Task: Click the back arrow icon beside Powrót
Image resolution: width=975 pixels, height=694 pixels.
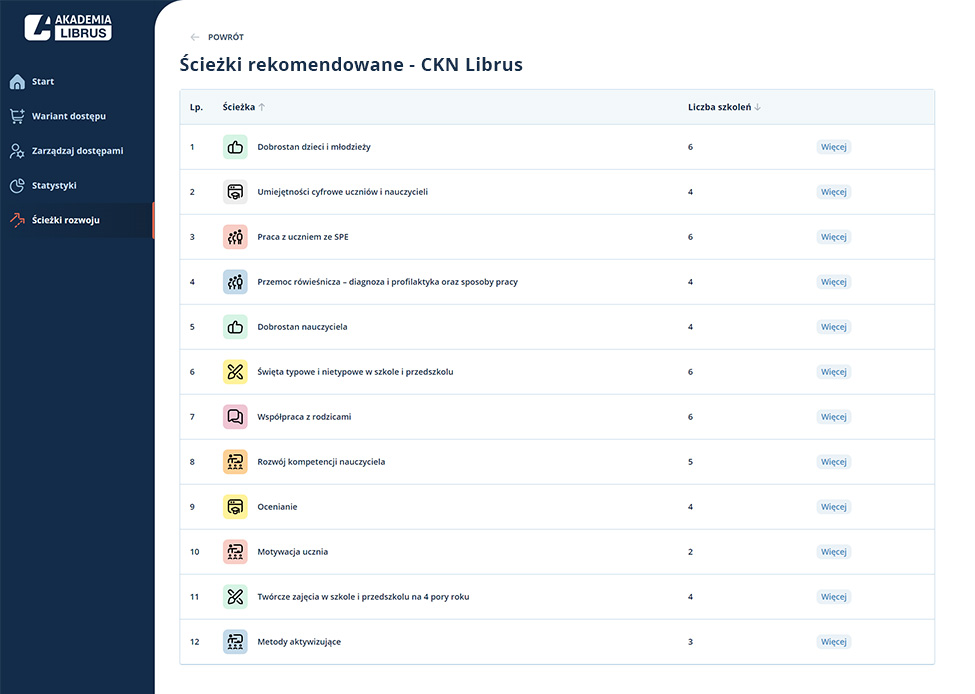Action: point(195,37)
